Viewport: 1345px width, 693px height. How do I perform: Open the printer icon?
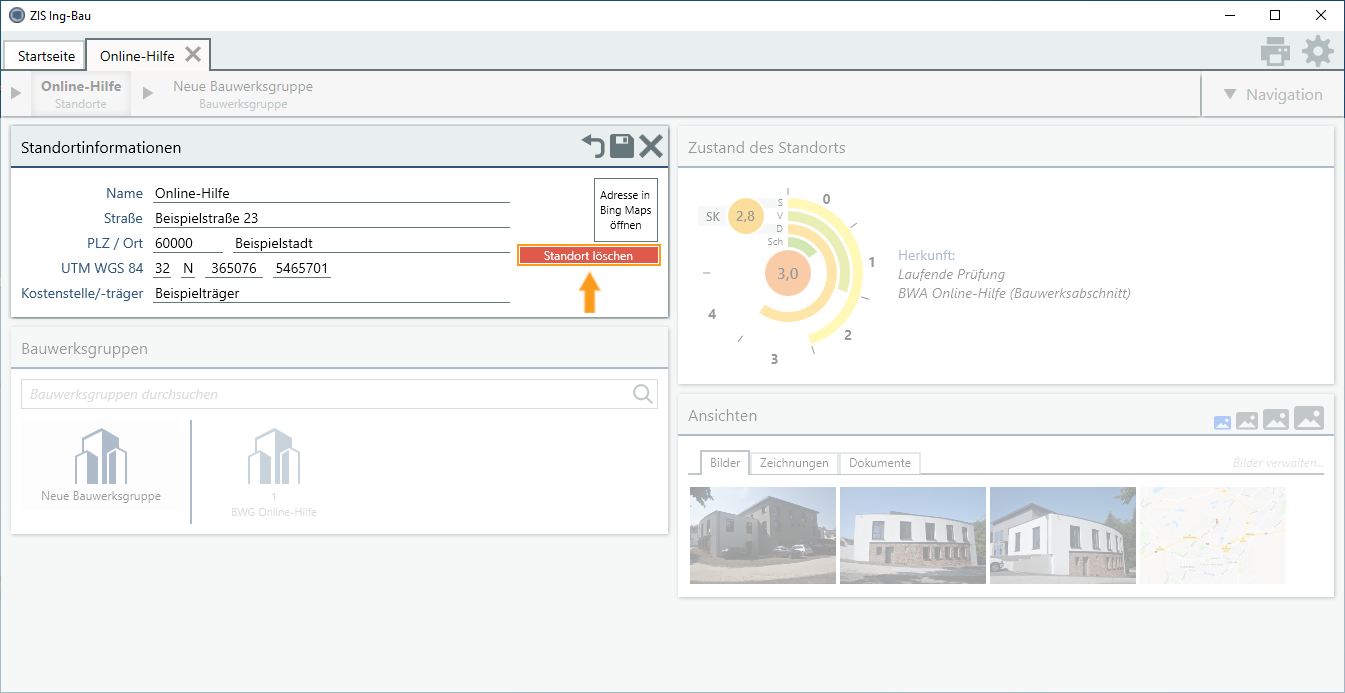click(x=1275, y=52)
